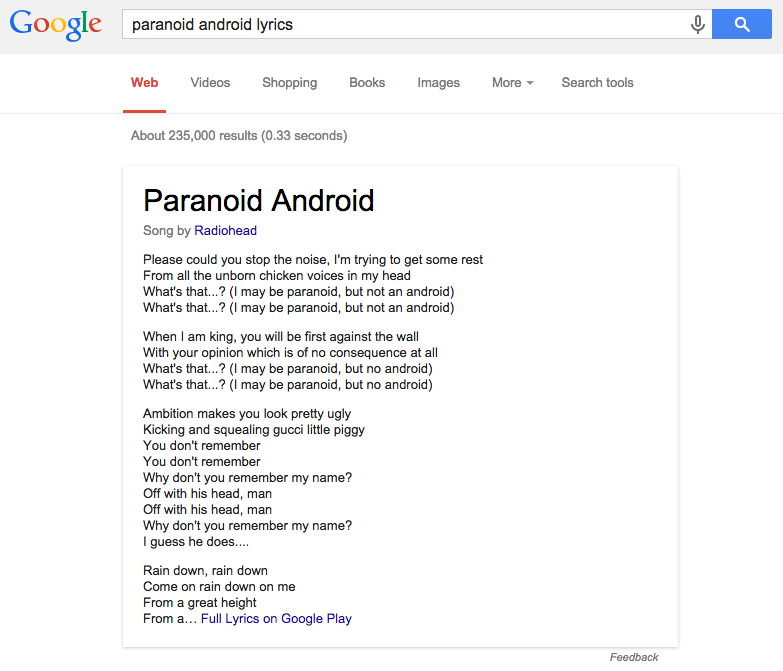This screenshot has width=783, height=671.
Task: Expand the More dropdown menu
Action: point(512,83)
